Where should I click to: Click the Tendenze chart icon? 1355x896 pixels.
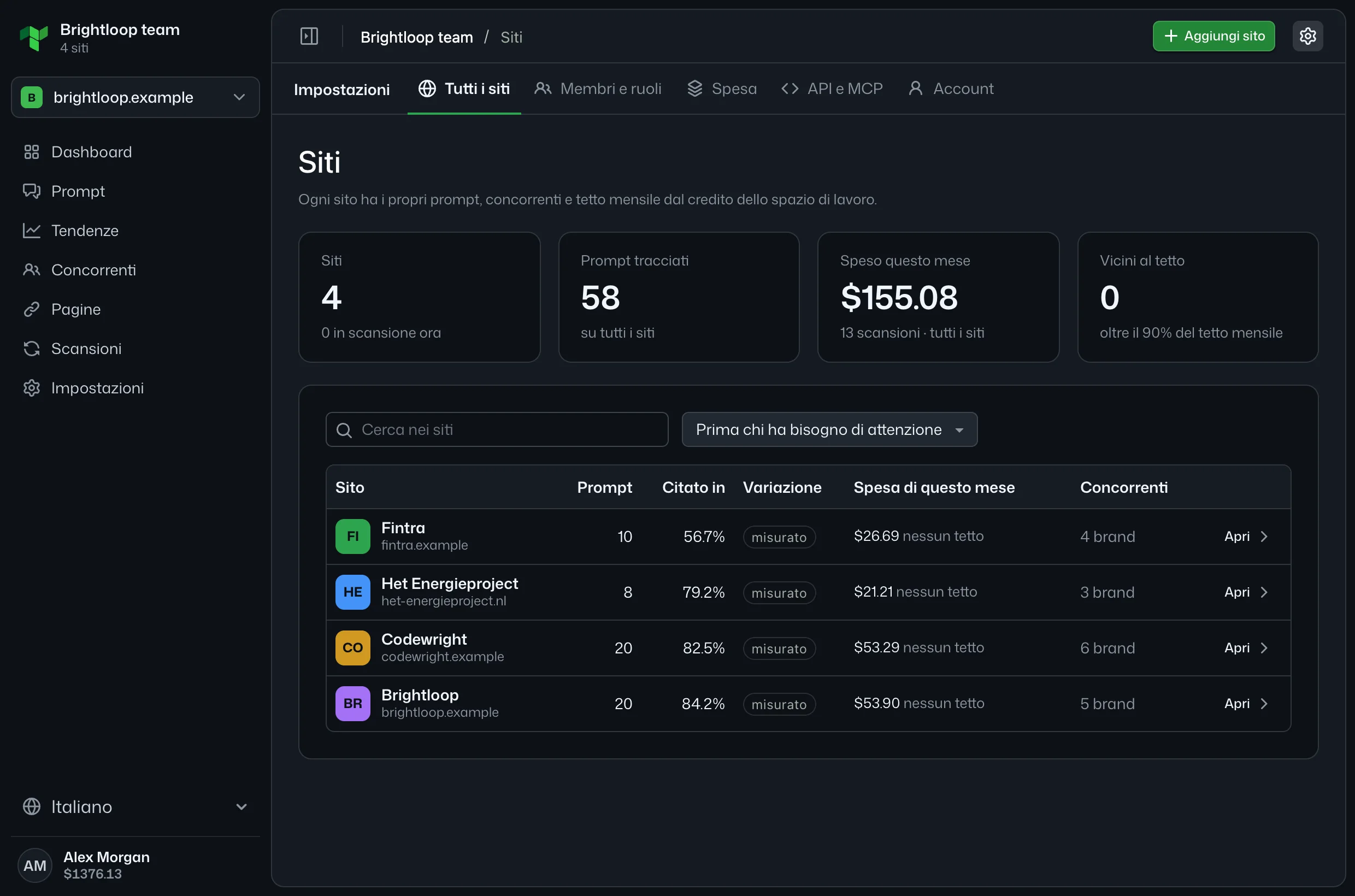click(x=32, y=231)
